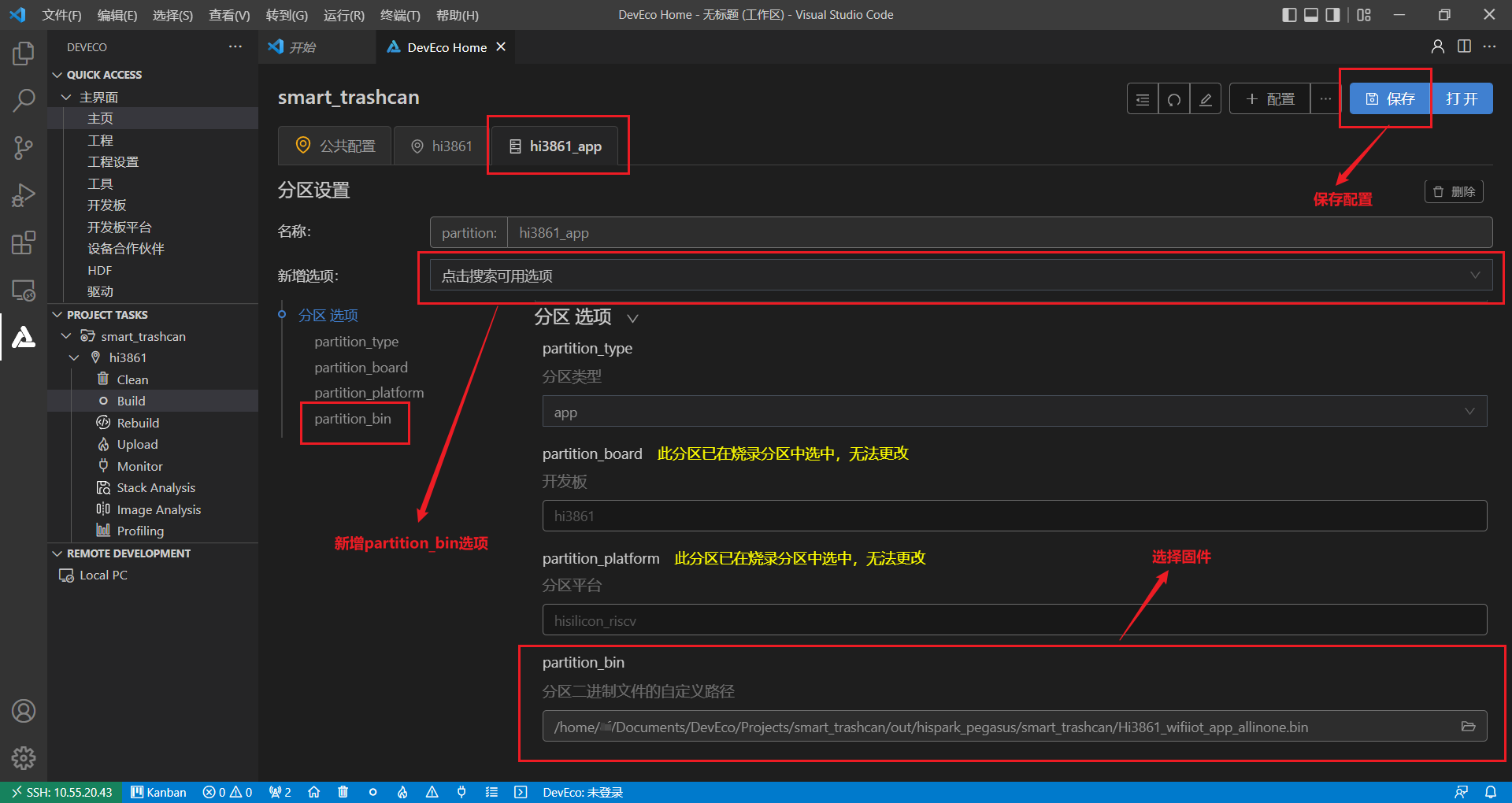Open the Extensions view
Image resolution: width=1512 pixels, height=803 pixels.
[x=24, y=242]
